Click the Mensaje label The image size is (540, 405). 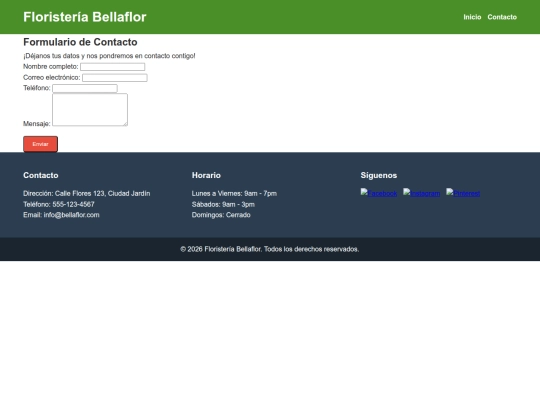click(x=37, y=123)
